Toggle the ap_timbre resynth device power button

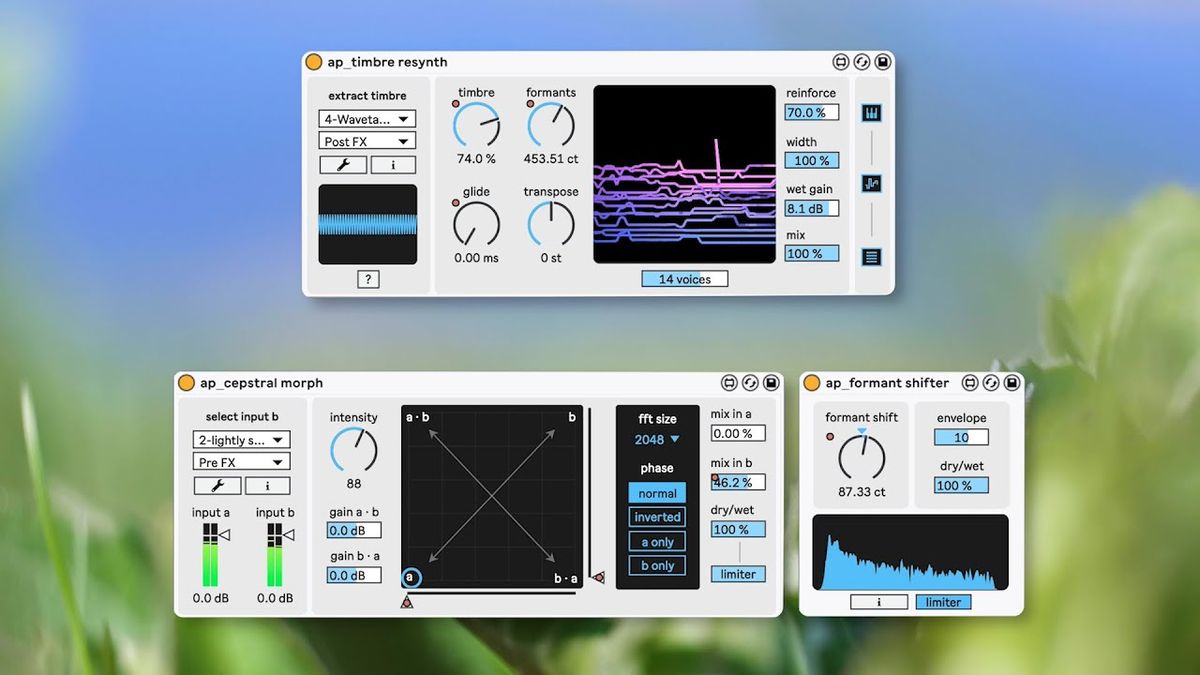point(314,62)
